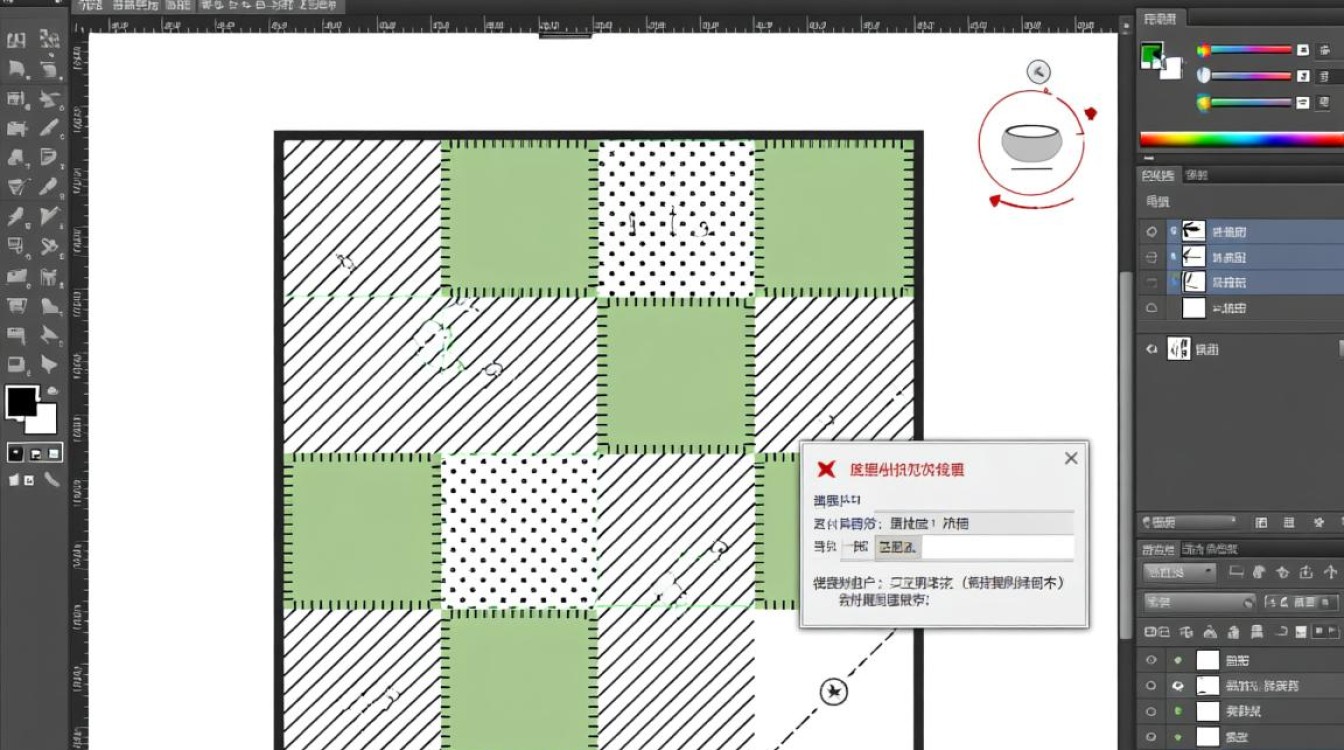Viewport: 1344px width, 750px height.
Task: Toggle the eye icon of the fifth upper layer
Action: click(1152, 349)
